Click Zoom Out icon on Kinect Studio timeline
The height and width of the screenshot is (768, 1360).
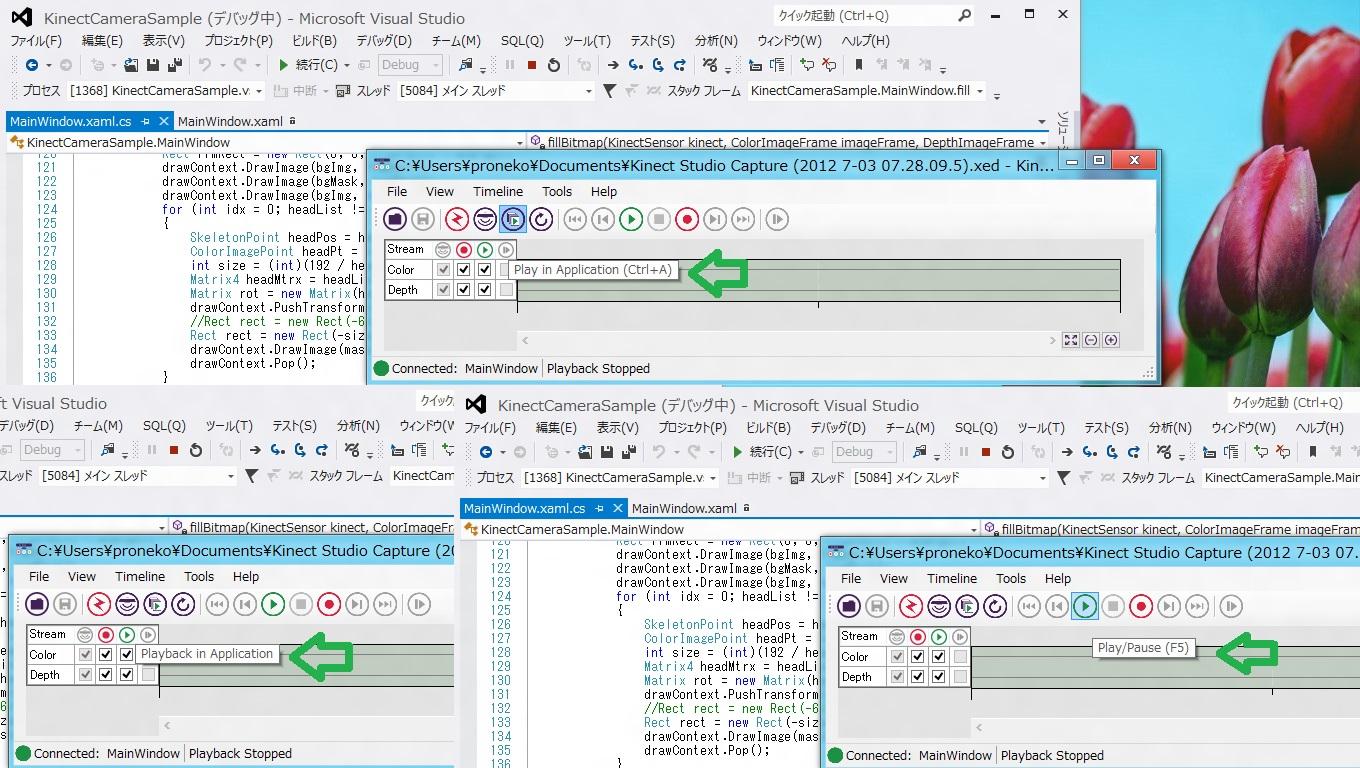1091,340
